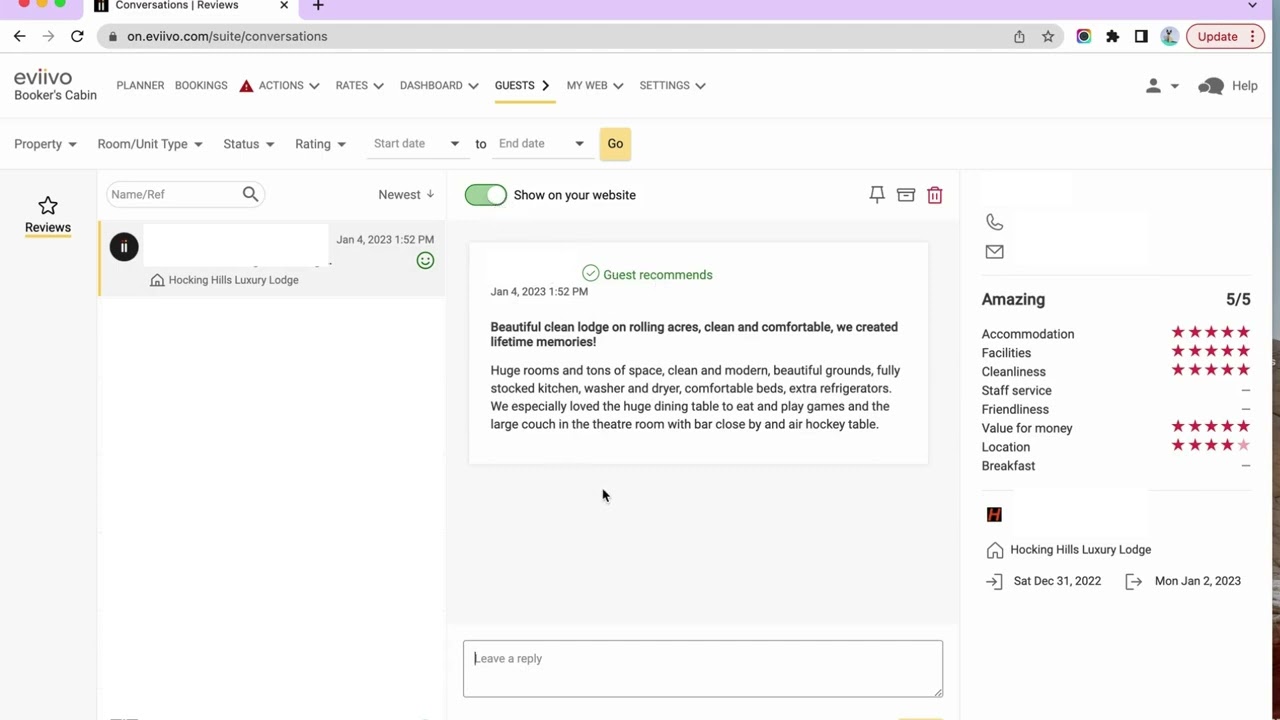Click the Guest recommends check icon
The height and width of the screenshot is (720, 1280).
pos(591,274)
